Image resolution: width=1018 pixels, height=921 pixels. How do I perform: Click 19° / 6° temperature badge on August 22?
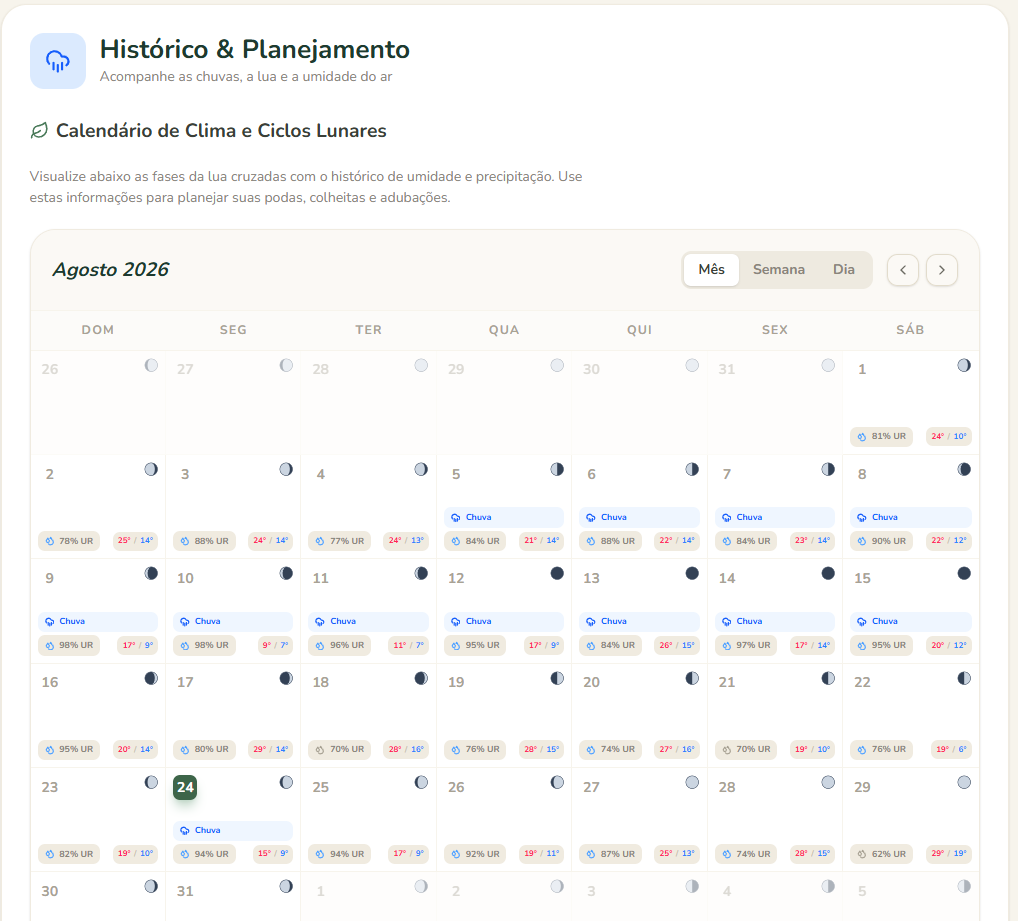tap(951, 749)
